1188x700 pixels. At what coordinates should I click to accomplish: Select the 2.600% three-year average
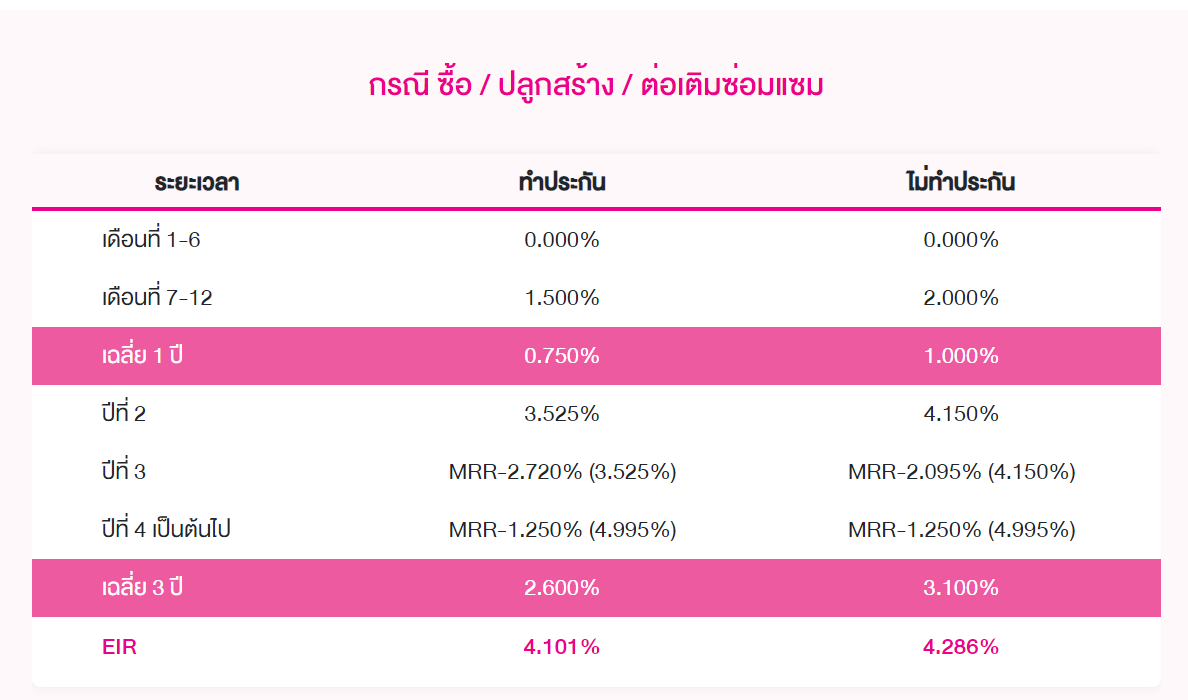pyautogui.click(x=562, y=588)
